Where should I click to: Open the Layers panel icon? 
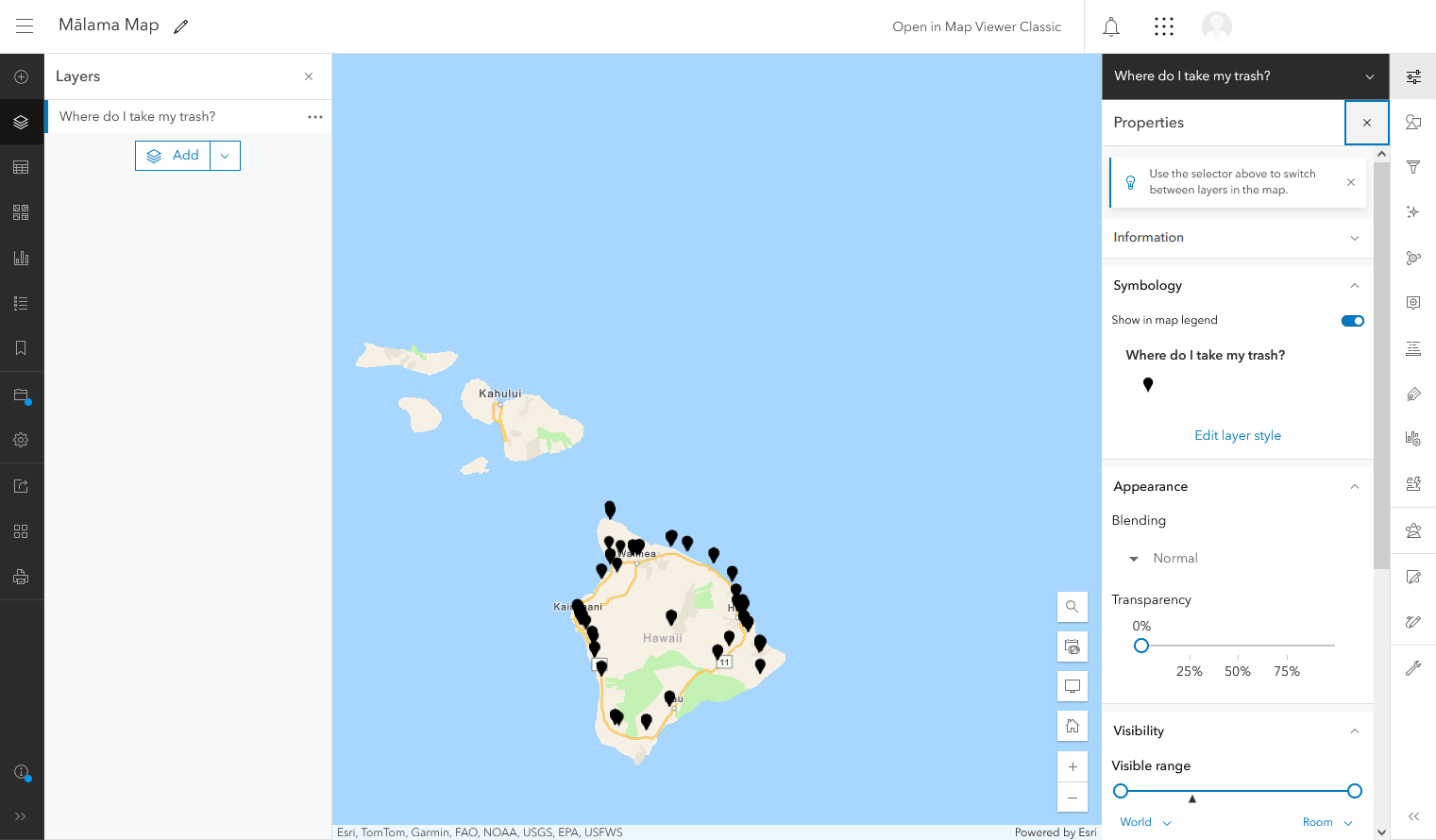(21, 122)
